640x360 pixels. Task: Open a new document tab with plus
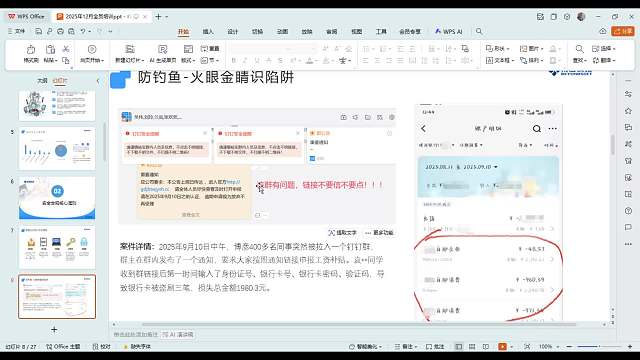tap(158, 17)
